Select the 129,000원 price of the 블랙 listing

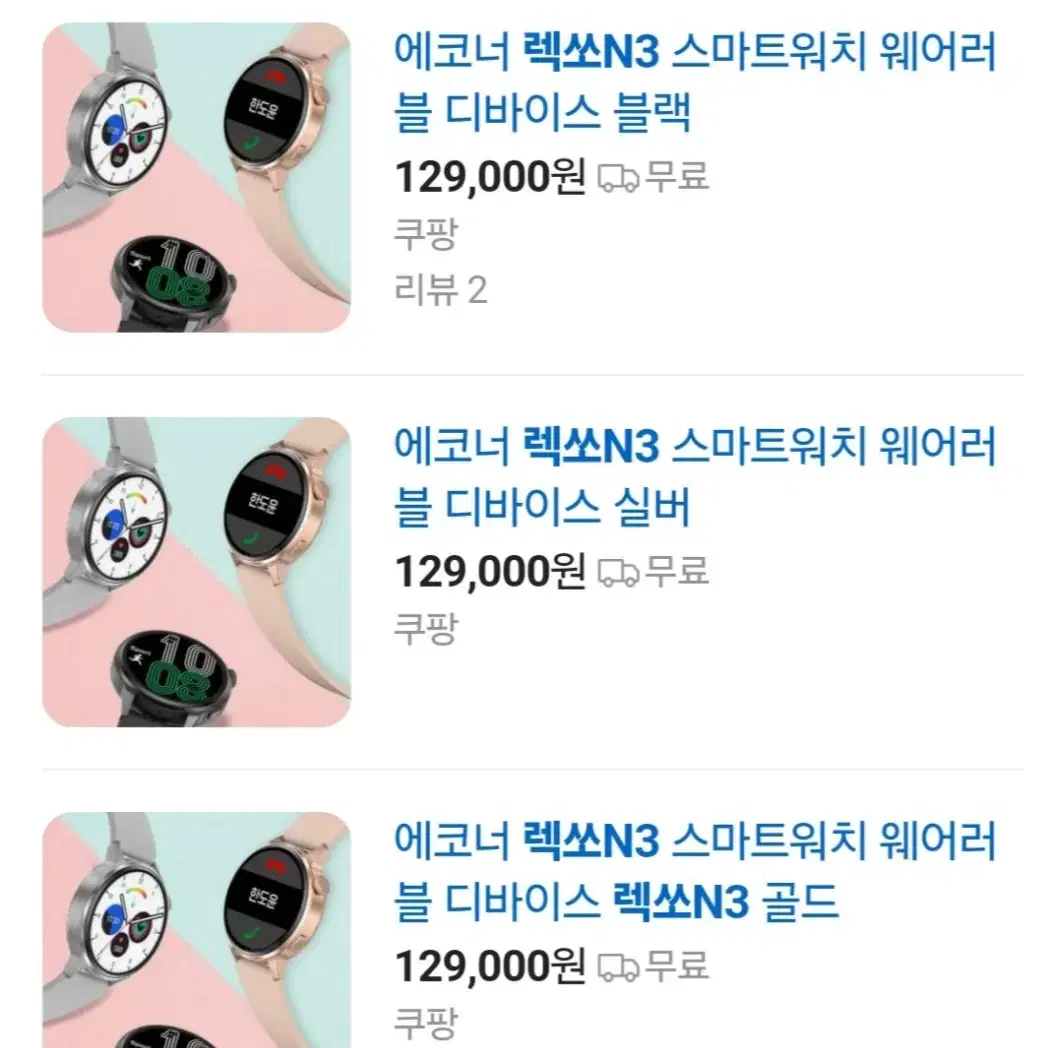tap(491, 177)
